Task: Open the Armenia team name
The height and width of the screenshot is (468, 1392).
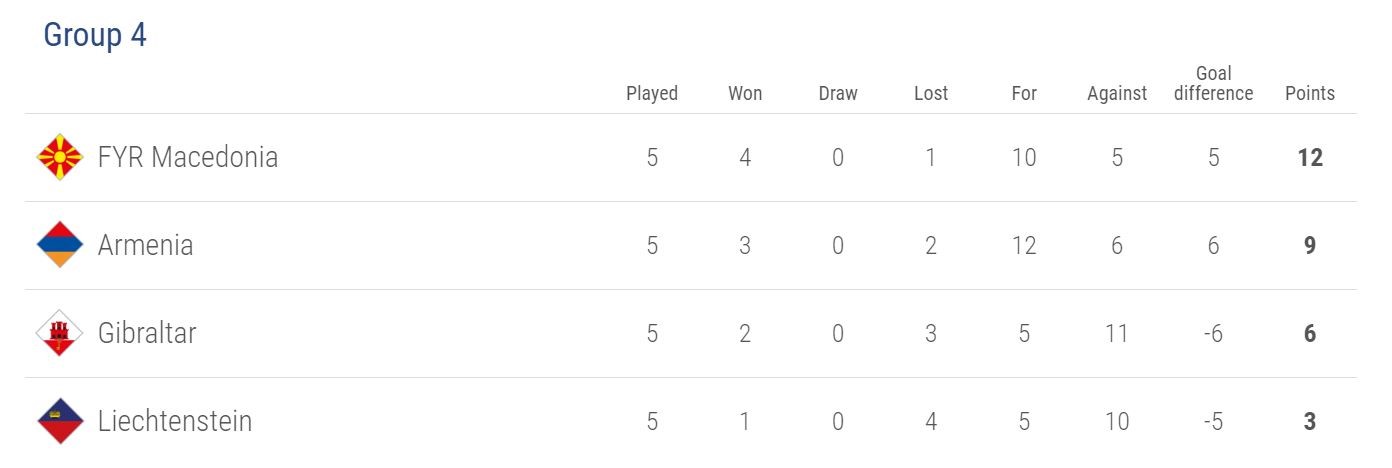Action: pos(146,245)
